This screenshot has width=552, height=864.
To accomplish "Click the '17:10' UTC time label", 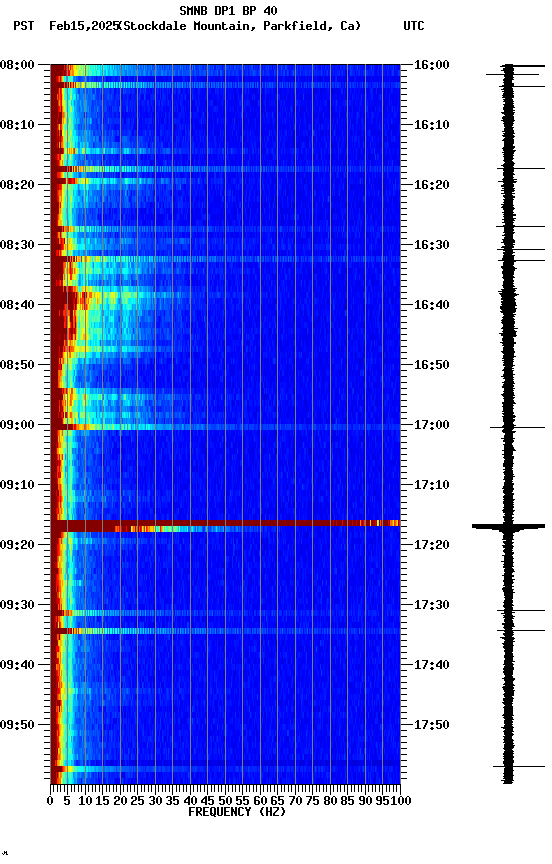I will [432, 485].
